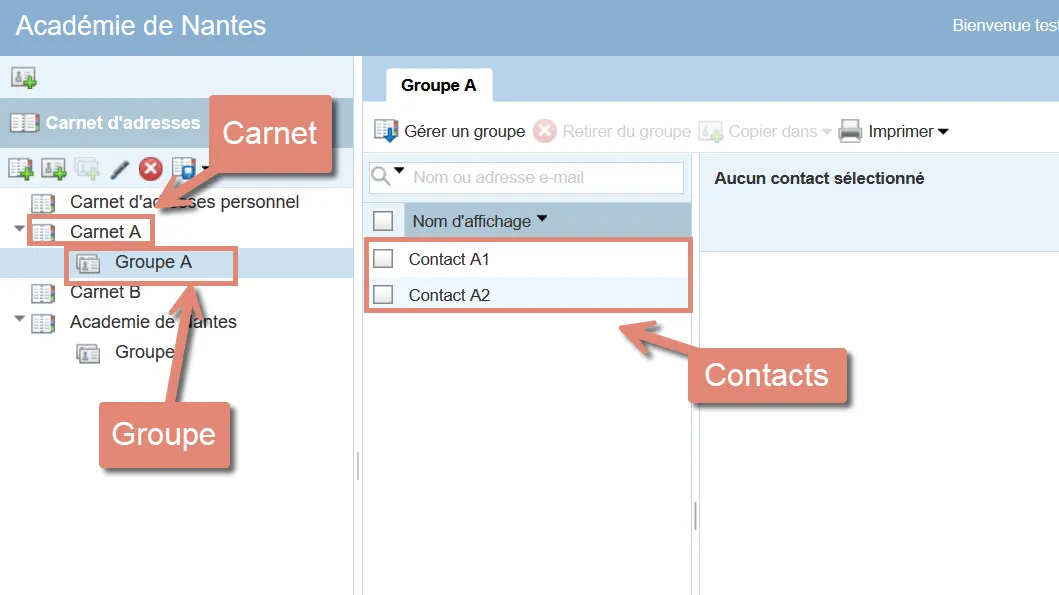The height and width of the screenshot is (595, 1059).
Task: Click the second add-contact toolbar icon
Action: 53,169
